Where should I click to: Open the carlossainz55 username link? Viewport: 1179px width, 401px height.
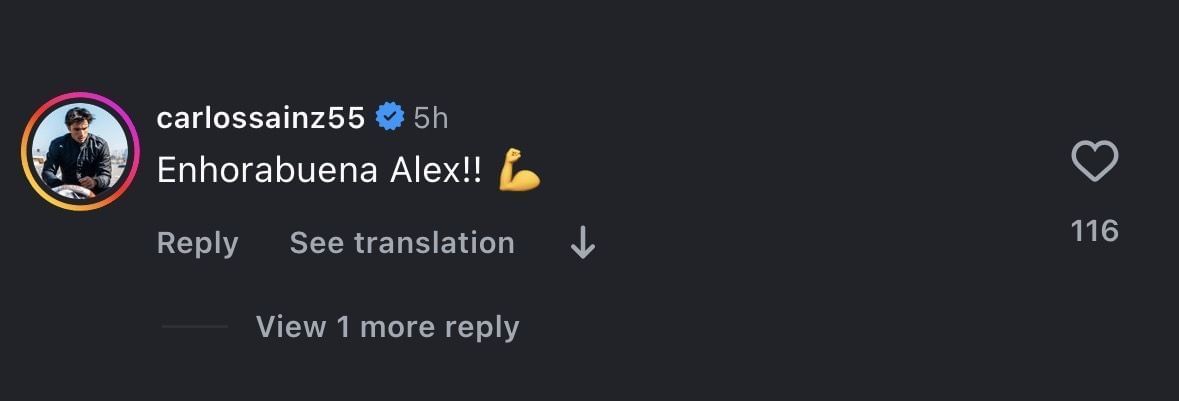pyautogui.click(x=260, y=118)
